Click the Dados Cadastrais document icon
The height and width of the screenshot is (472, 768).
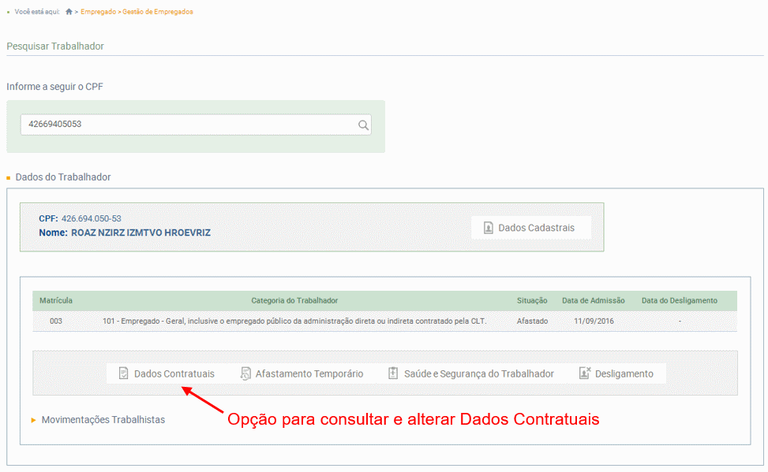click(488, 228)
